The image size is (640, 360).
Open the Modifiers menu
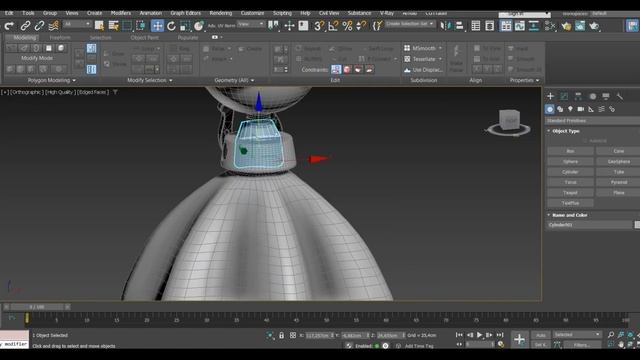pyautogui.click(x=121, y=13)
